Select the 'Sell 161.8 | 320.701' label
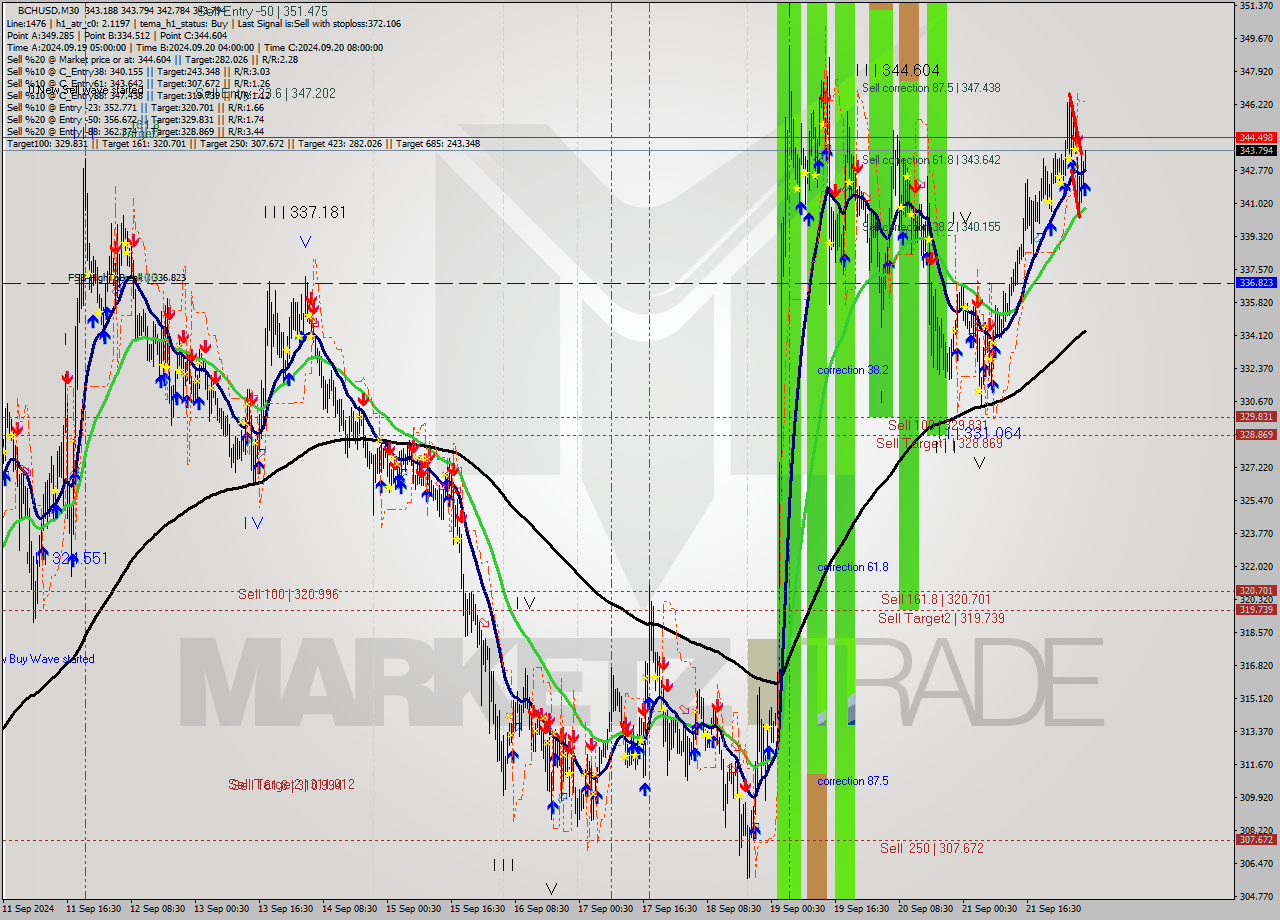This screenshot has width=1280, height=920. 936,599
